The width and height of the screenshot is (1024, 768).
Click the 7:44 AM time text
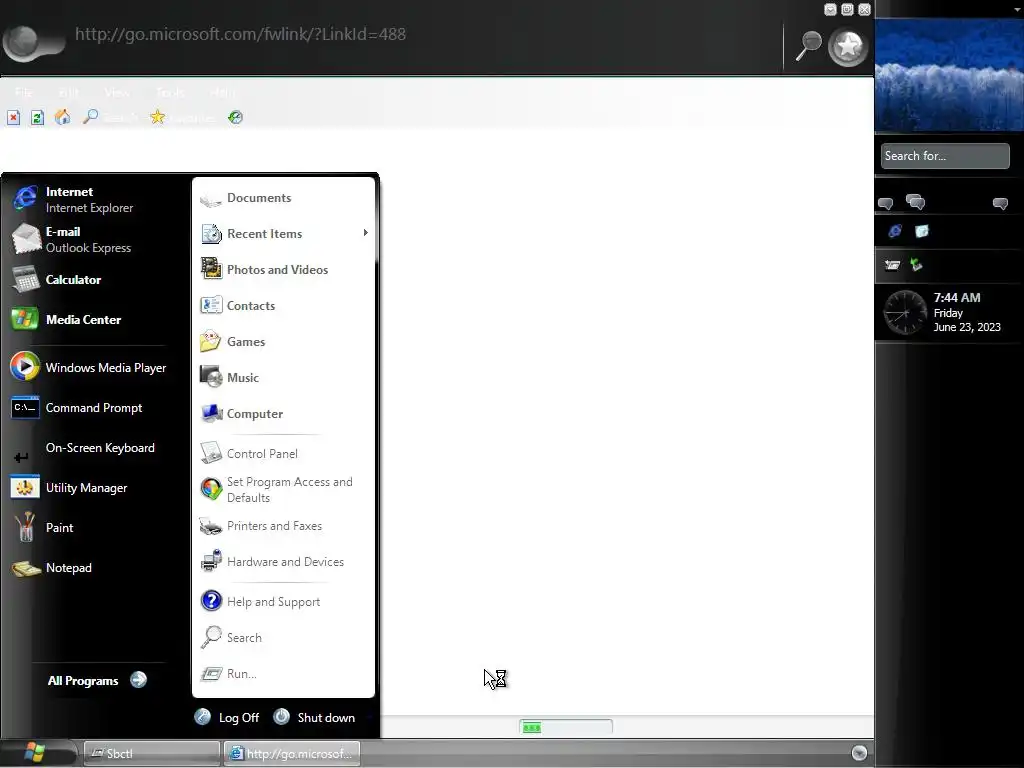click(x=957, y=297)
